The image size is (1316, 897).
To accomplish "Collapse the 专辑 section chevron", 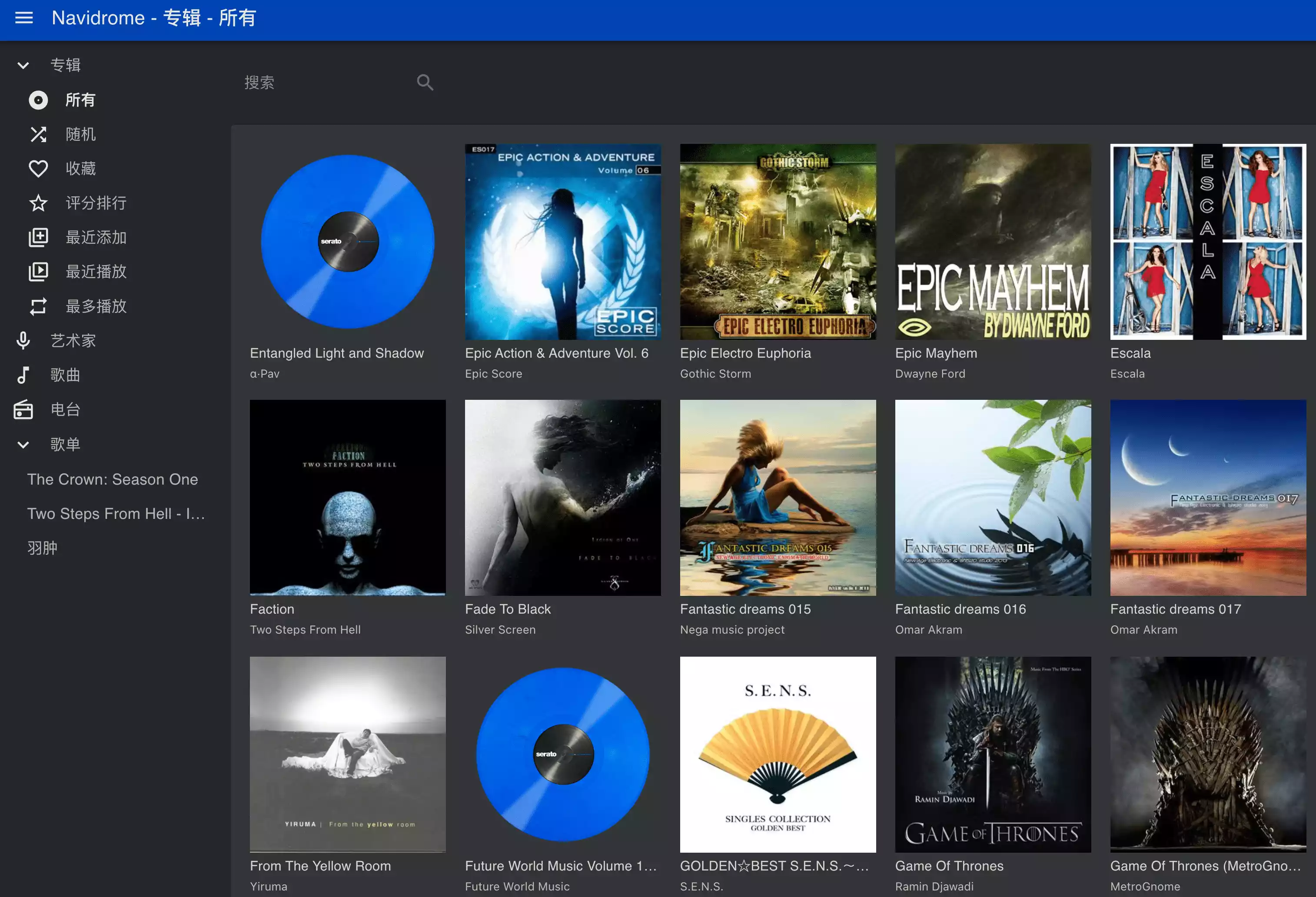I will pyautogui.click(x=23, y=65).
